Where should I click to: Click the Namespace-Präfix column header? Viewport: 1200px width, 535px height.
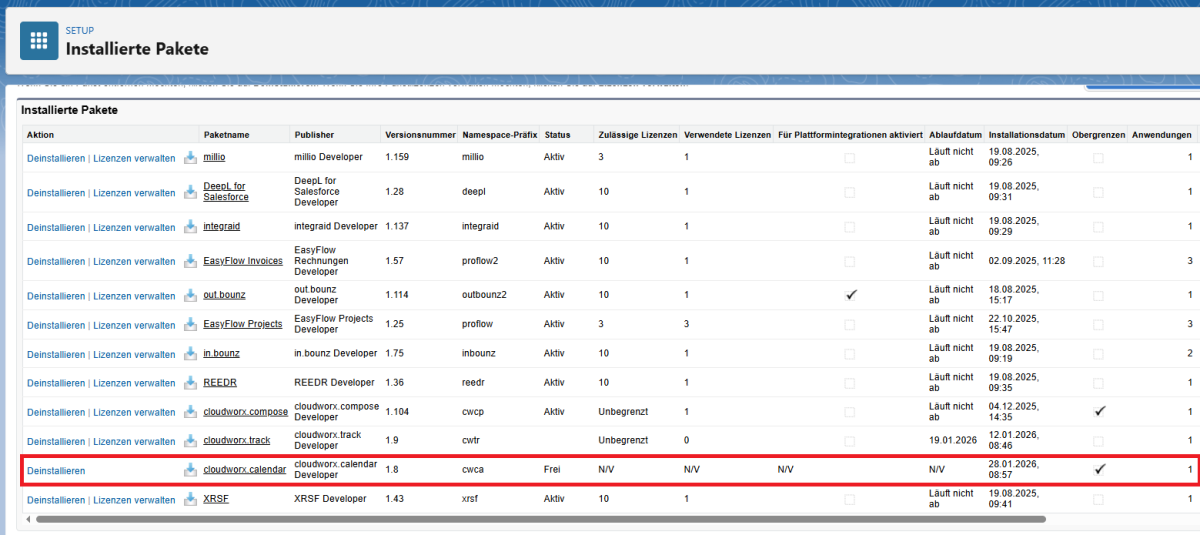pos(500,134)
